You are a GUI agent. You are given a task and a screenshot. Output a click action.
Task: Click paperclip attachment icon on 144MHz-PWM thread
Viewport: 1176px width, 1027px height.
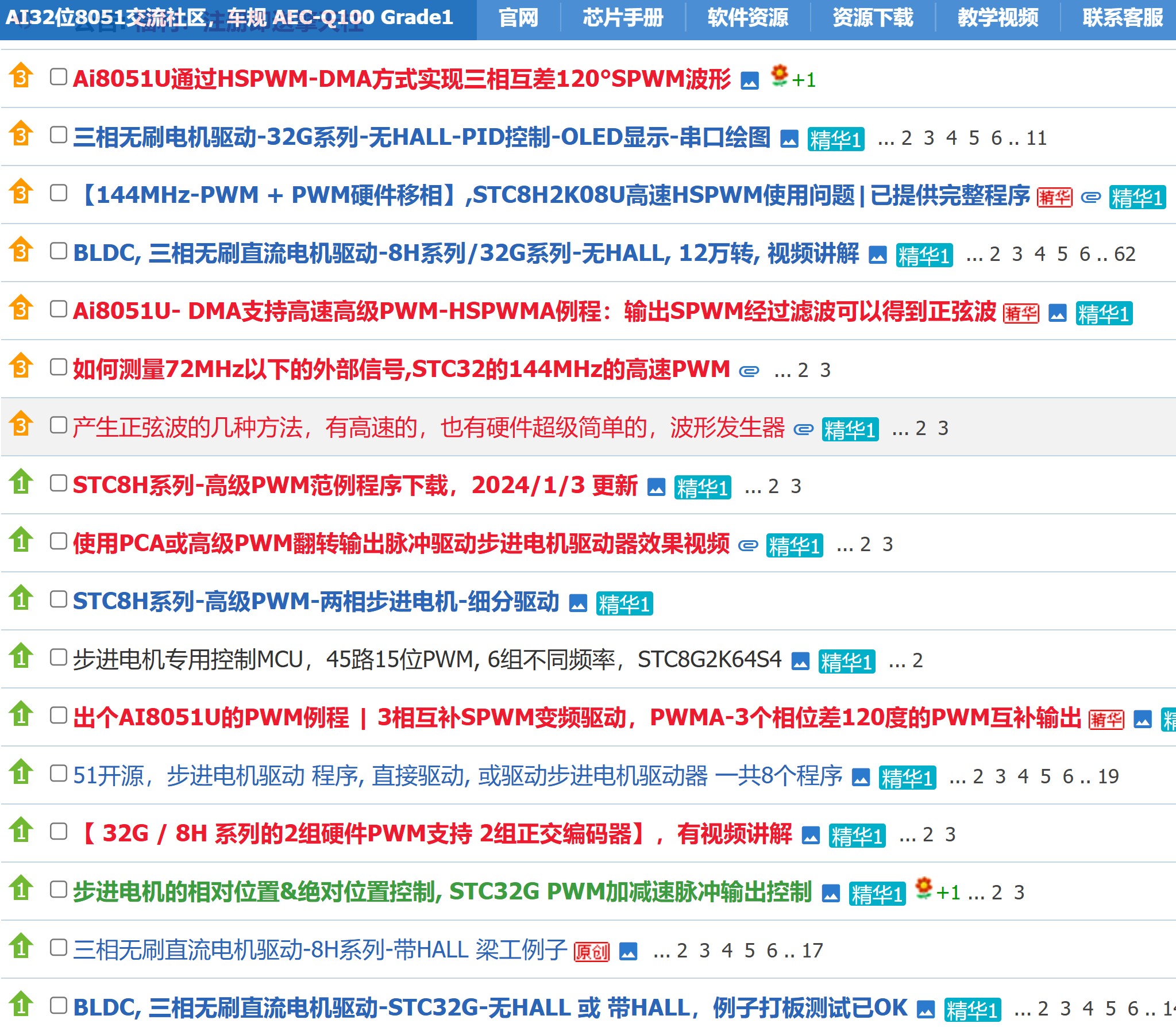click(x=1090, y=197)
